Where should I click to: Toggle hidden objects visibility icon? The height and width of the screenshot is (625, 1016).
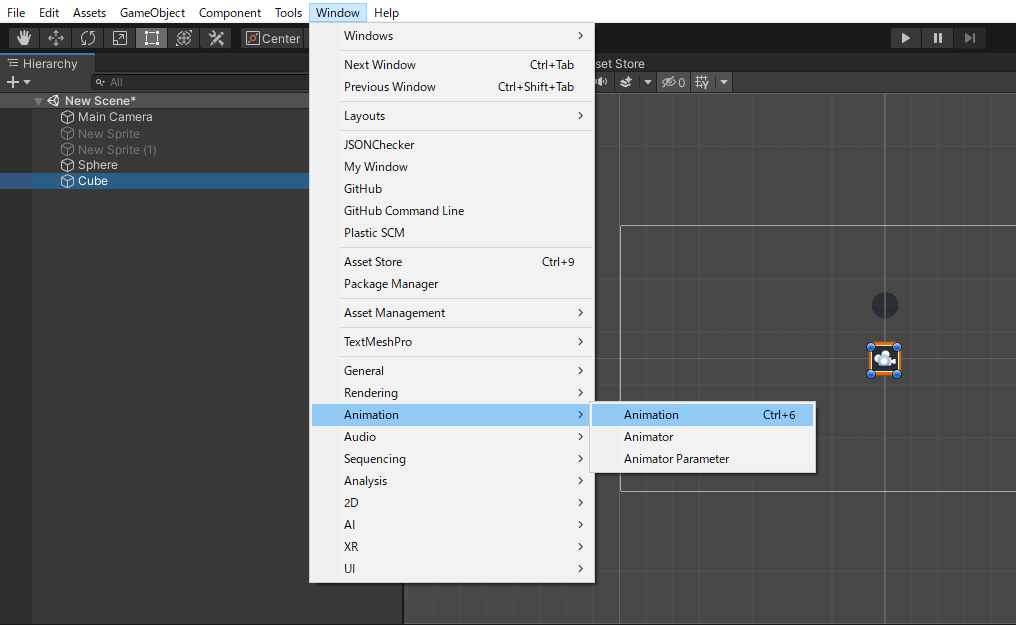pyautogui.click(x=673, y=82)
